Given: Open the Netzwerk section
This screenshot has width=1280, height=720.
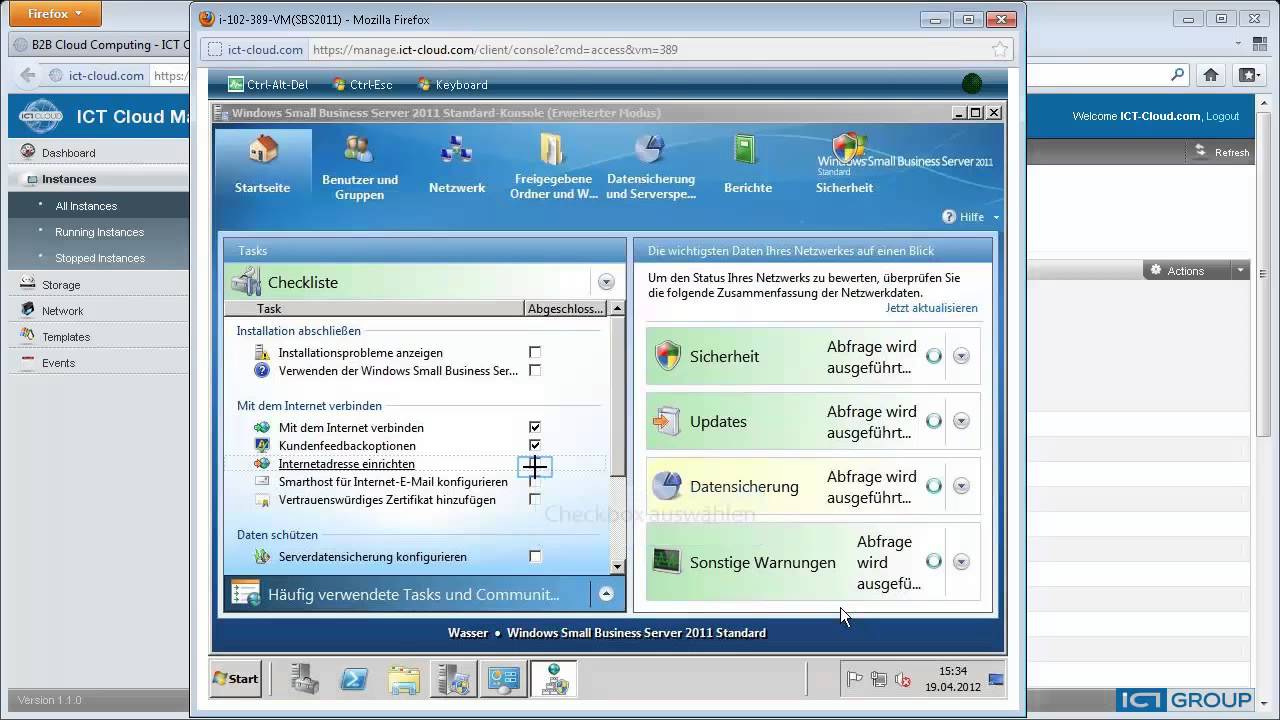Looking at the screenshot, I should tap(457, 165).
